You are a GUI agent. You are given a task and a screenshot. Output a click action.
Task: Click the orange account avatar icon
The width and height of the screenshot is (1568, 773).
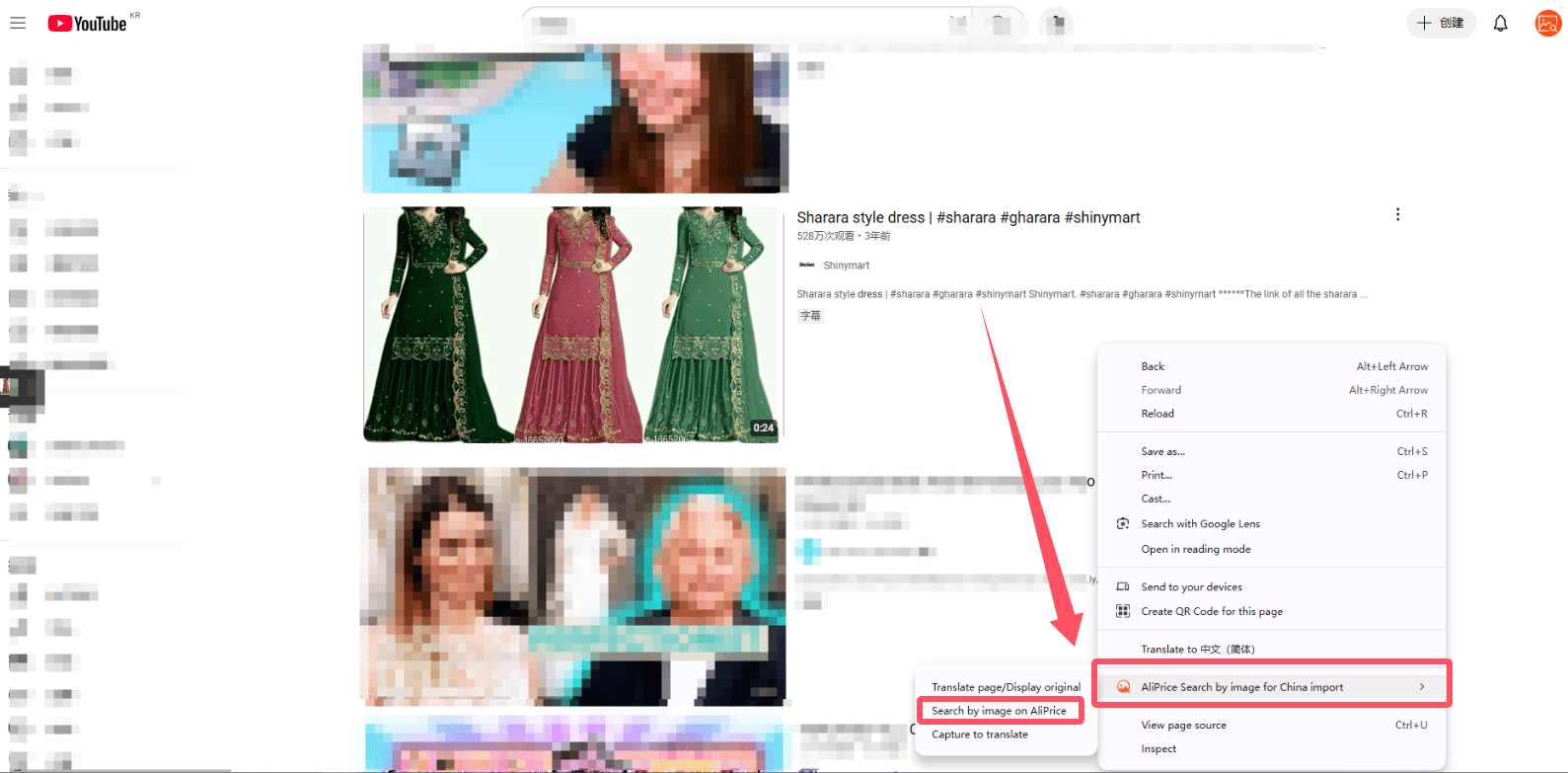click(x=1547, y=23)
